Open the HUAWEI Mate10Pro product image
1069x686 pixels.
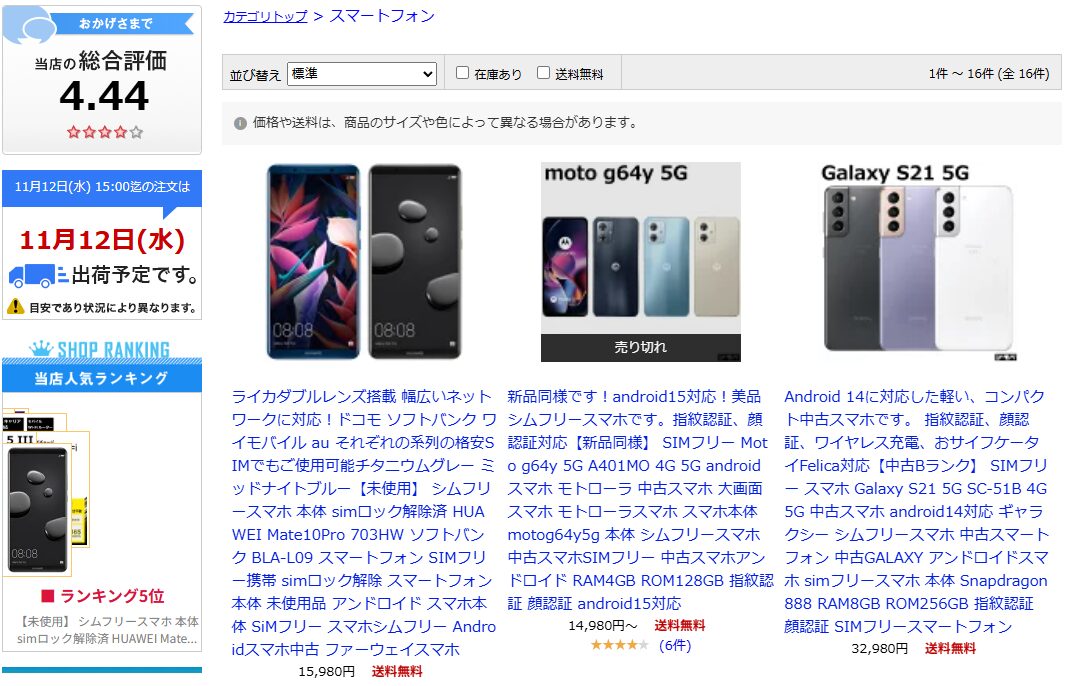click(x=364, y=261)
